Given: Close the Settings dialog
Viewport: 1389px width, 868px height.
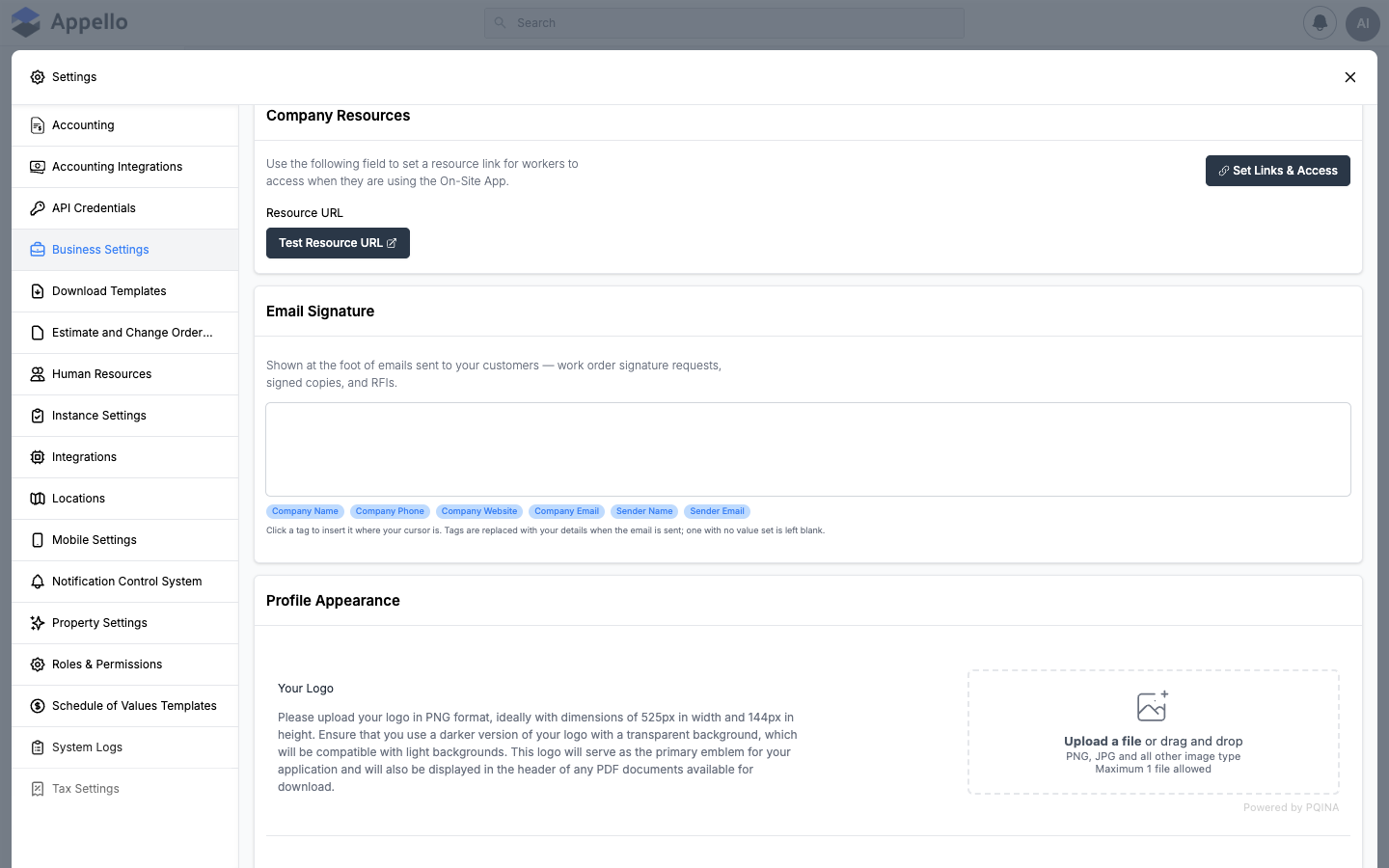Looking at the screenshot, I should point(1350,77).
